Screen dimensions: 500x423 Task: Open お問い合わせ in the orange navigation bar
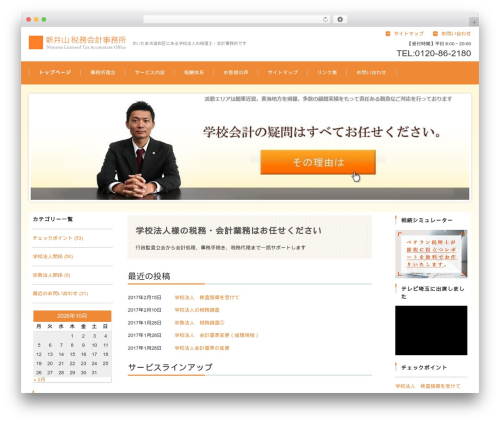(x=371, y=72)
